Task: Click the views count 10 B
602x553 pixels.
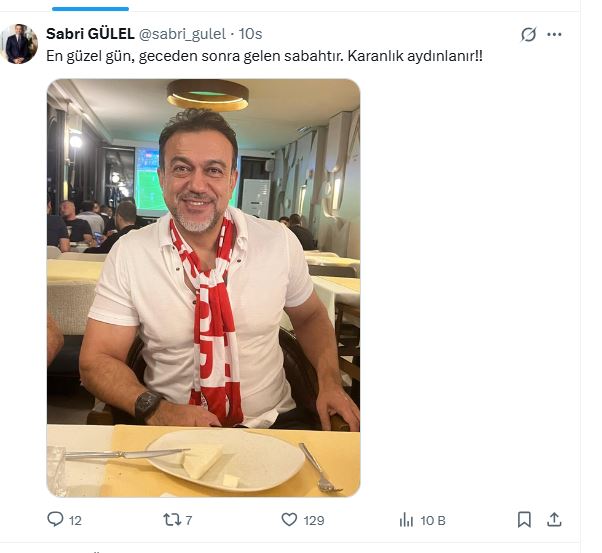Action: [432, 520]
